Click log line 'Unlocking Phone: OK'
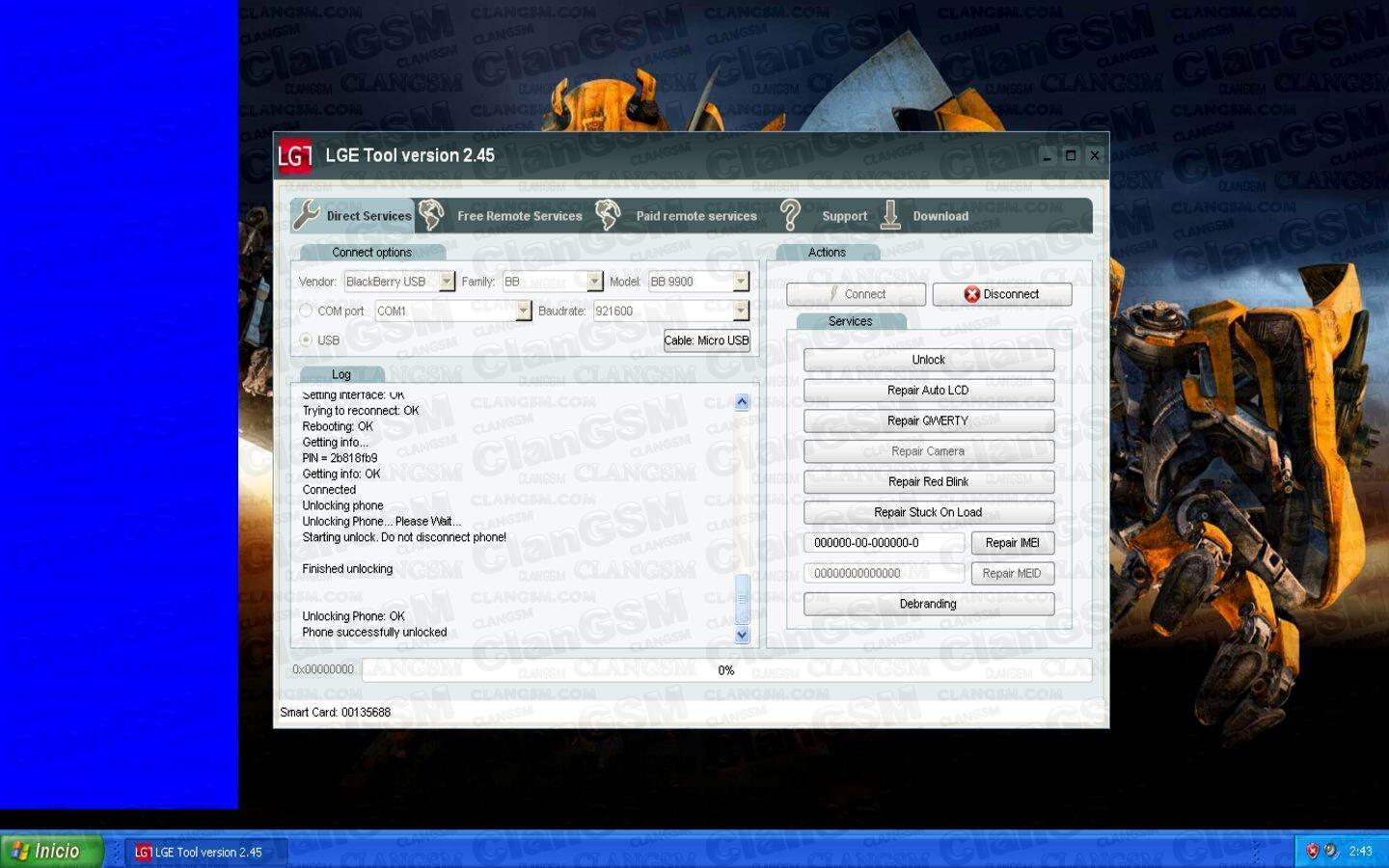This screenshot has width=1389, height=868. click(x=353, y=616)
